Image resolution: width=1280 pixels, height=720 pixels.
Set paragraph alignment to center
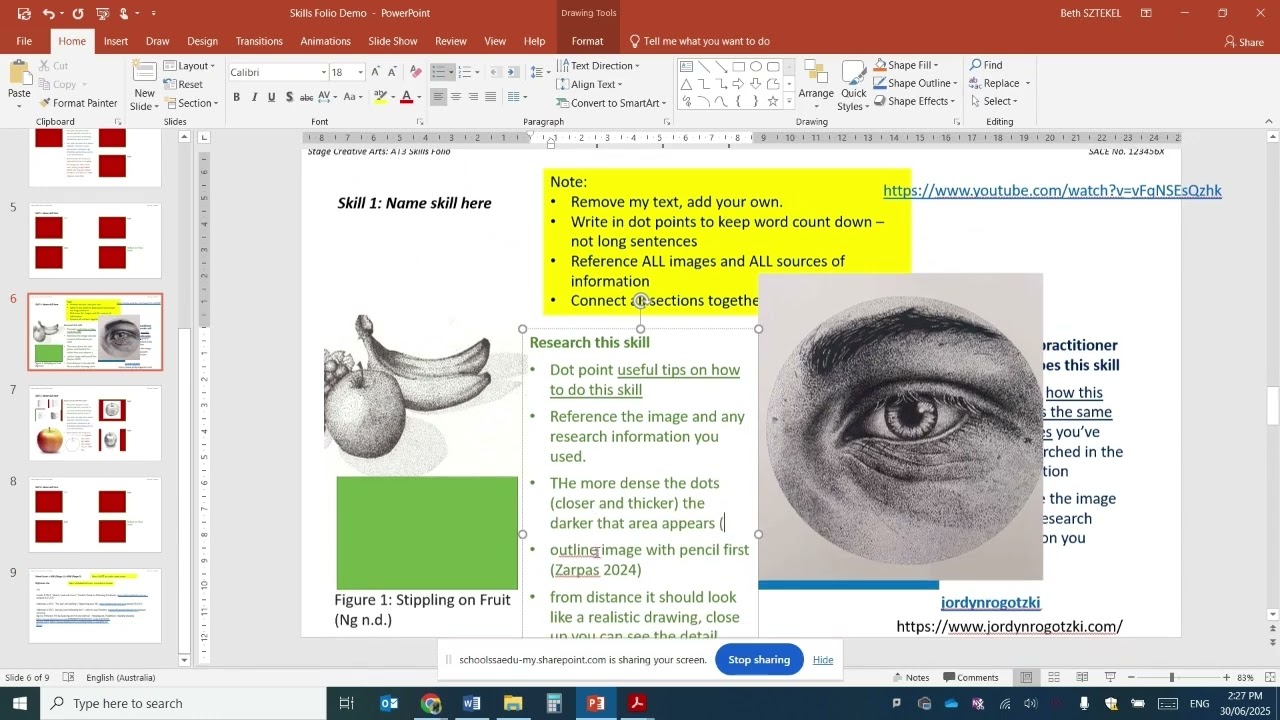coord(456,97)
